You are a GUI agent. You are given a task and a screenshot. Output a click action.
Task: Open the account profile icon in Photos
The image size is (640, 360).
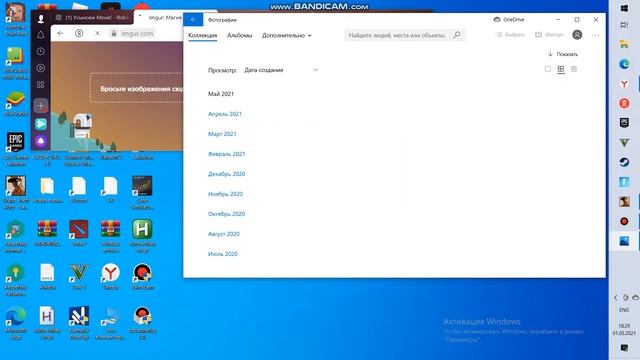pyautogui.click(x=577, y=35)
